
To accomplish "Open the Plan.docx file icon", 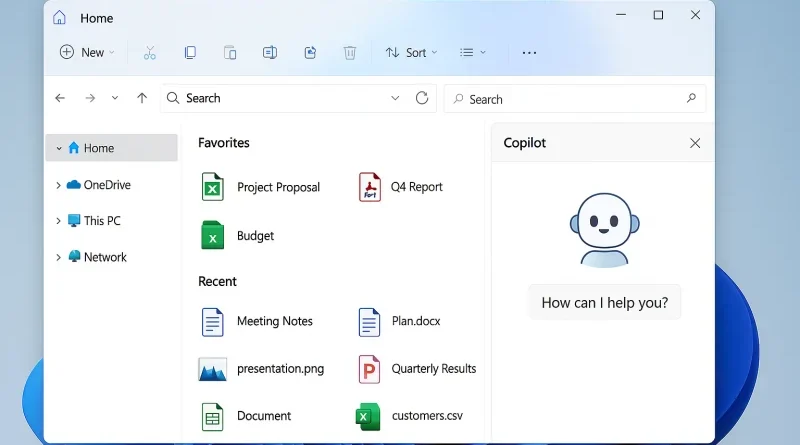I will tap(369, 322).
